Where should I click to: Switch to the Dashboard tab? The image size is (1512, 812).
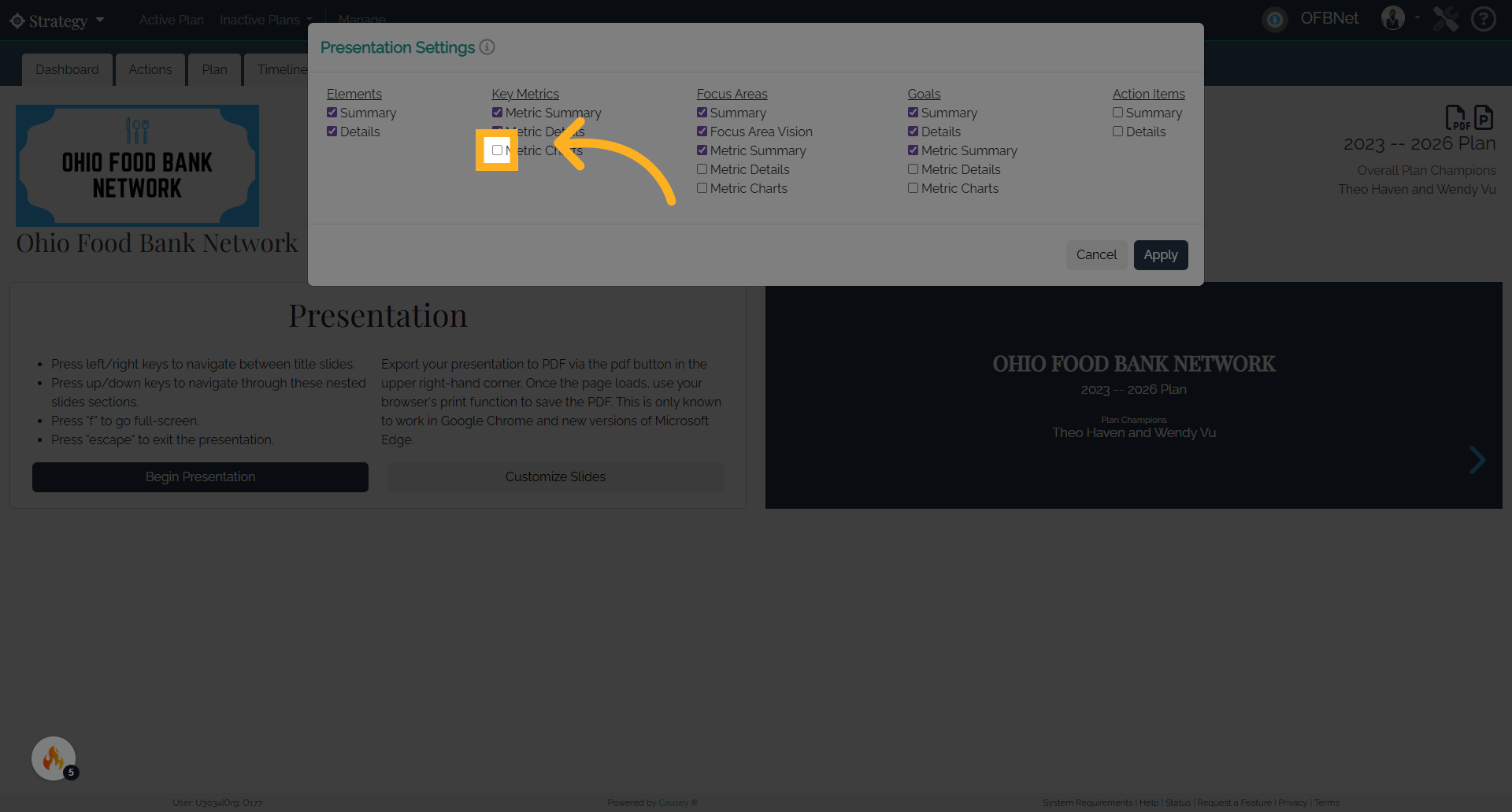coord(67,69)
